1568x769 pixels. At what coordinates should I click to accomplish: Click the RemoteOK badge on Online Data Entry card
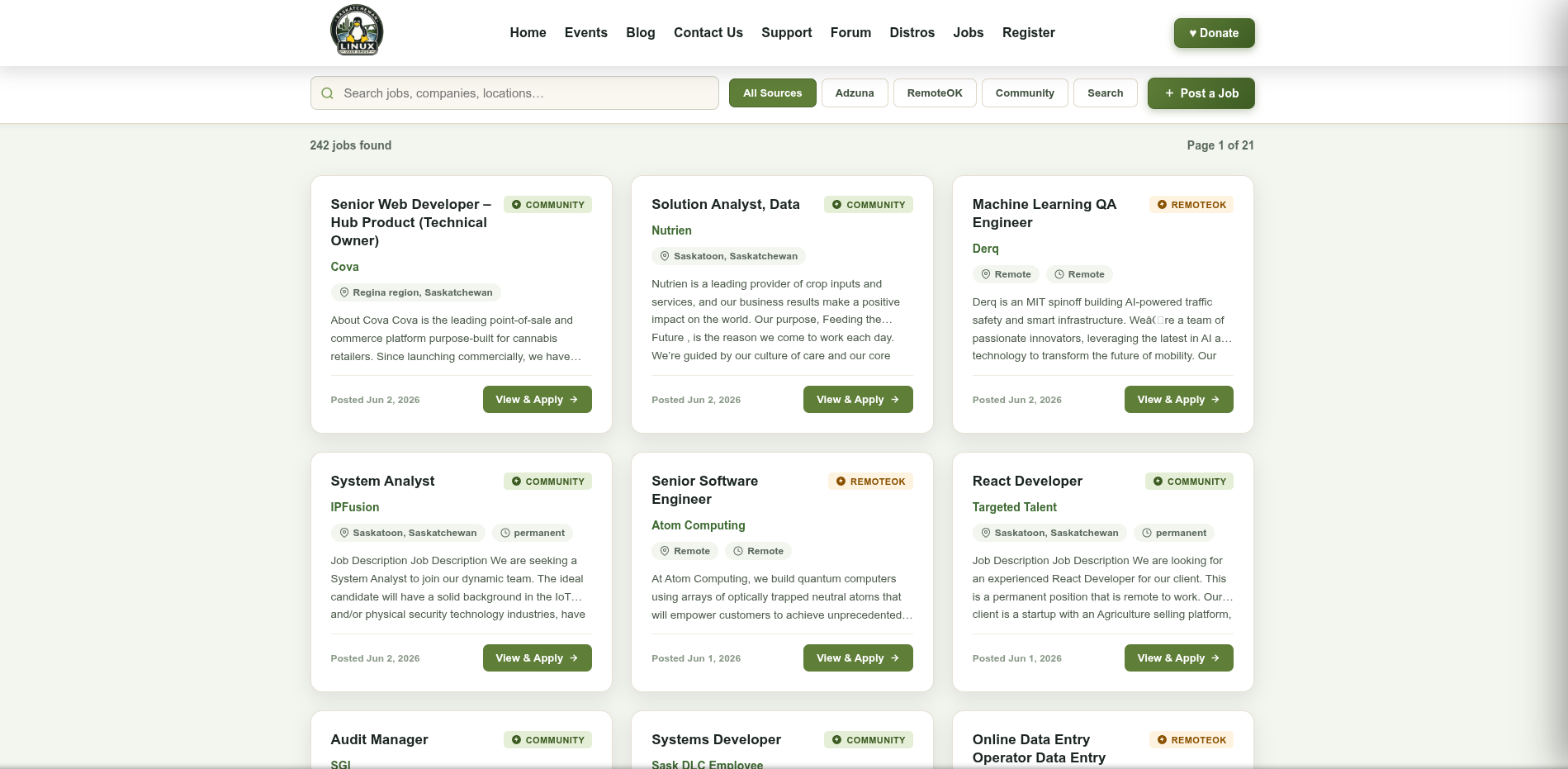1191,740
